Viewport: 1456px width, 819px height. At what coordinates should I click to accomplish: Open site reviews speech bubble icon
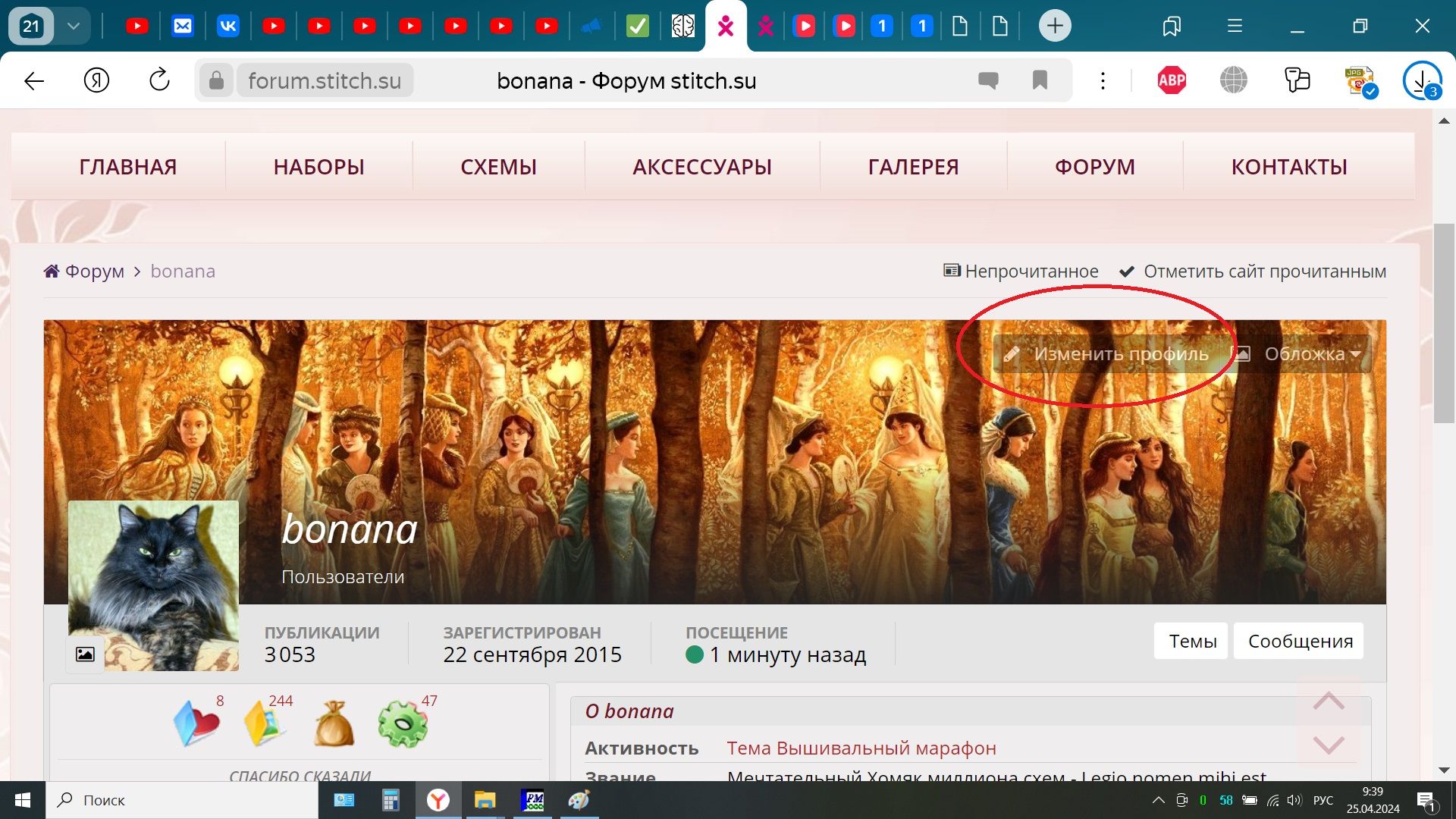pos(988,80)
